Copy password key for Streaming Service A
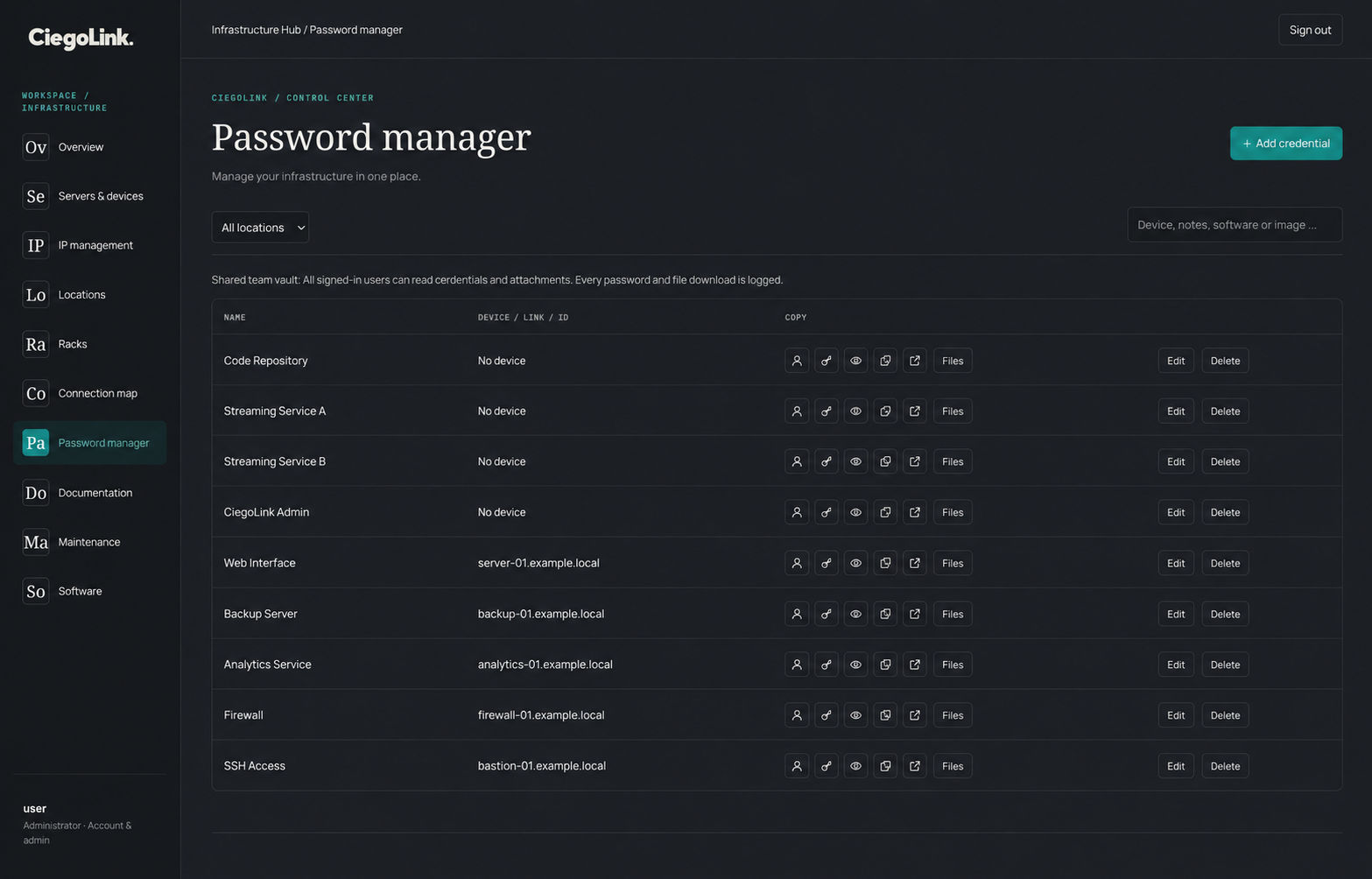 click(x=827, y=411)
